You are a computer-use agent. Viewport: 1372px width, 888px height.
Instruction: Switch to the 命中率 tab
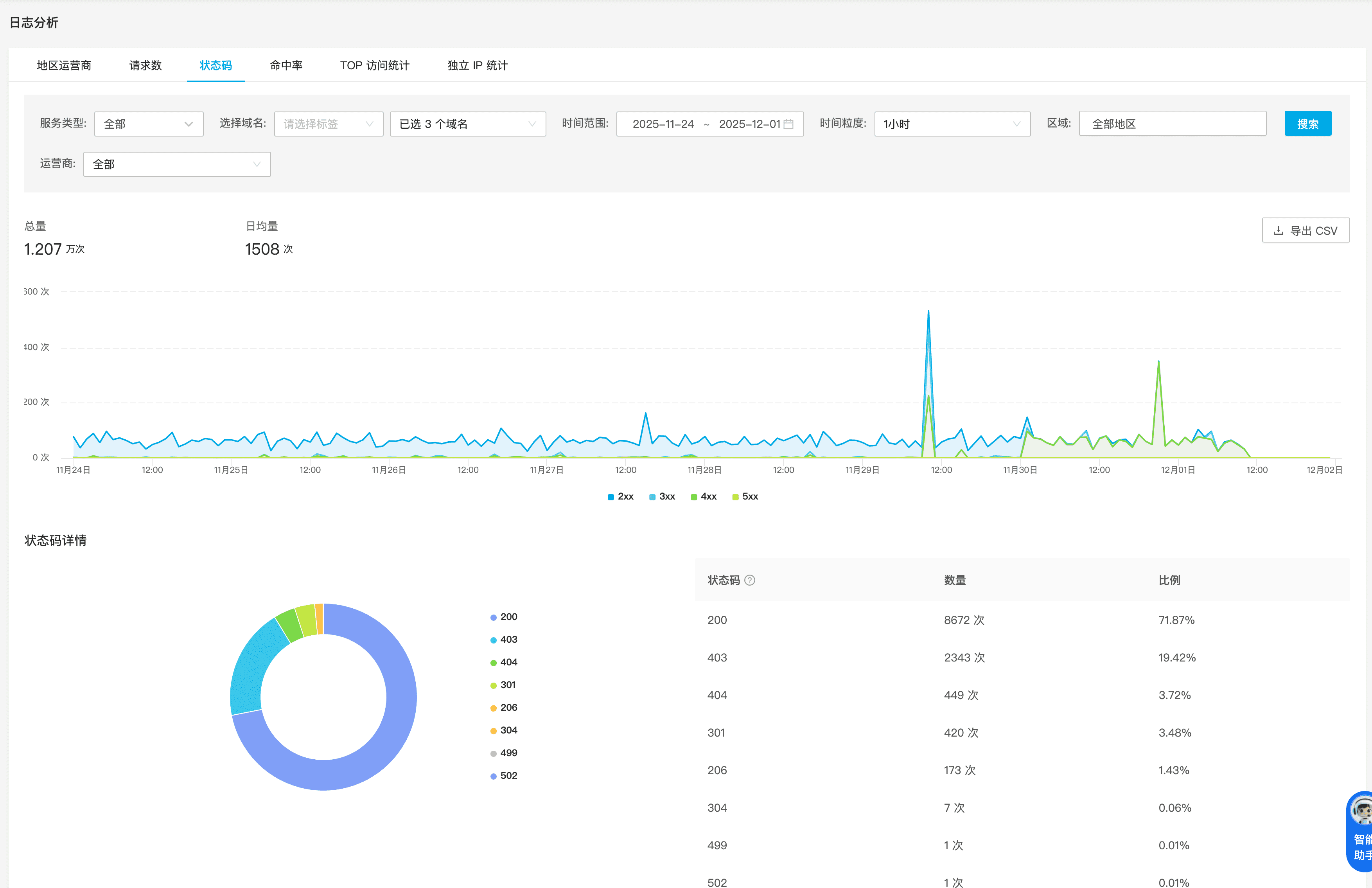pyautogui.click(x=286, y=65)
